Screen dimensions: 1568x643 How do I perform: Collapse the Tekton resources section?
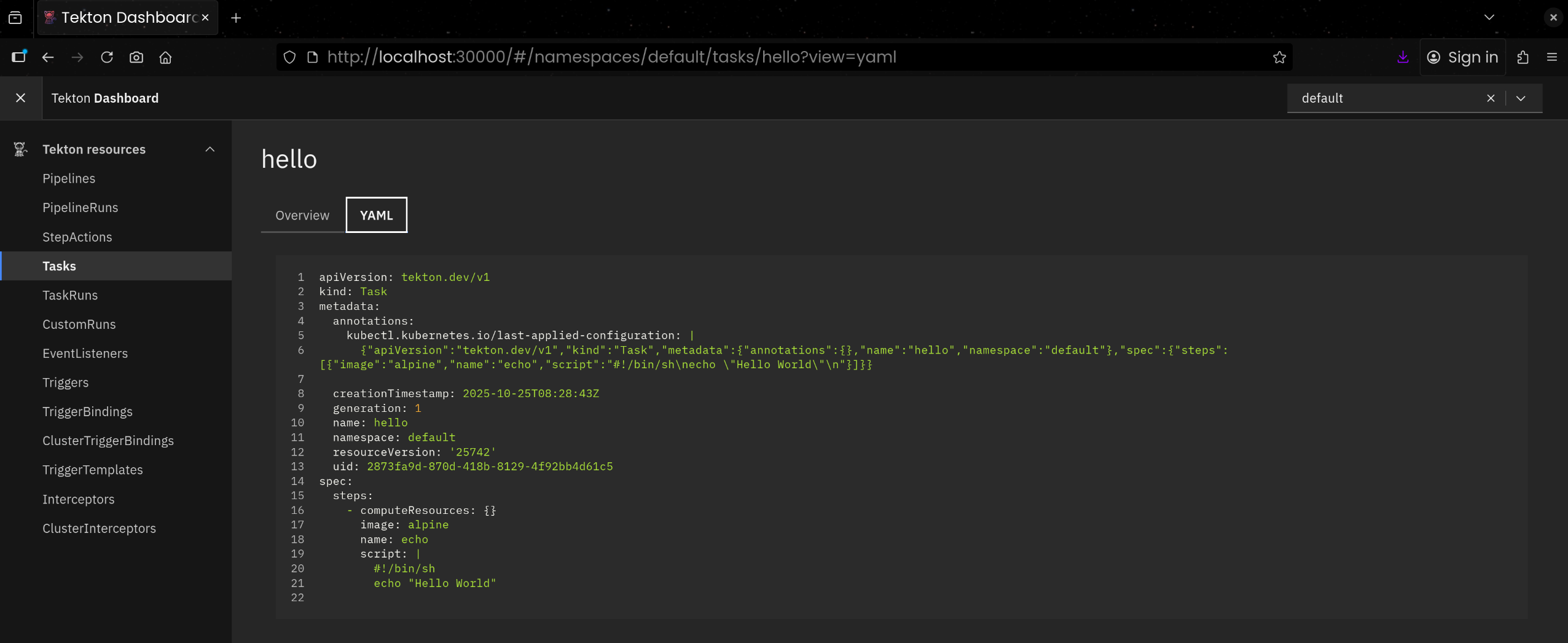(x=210, y=149)
